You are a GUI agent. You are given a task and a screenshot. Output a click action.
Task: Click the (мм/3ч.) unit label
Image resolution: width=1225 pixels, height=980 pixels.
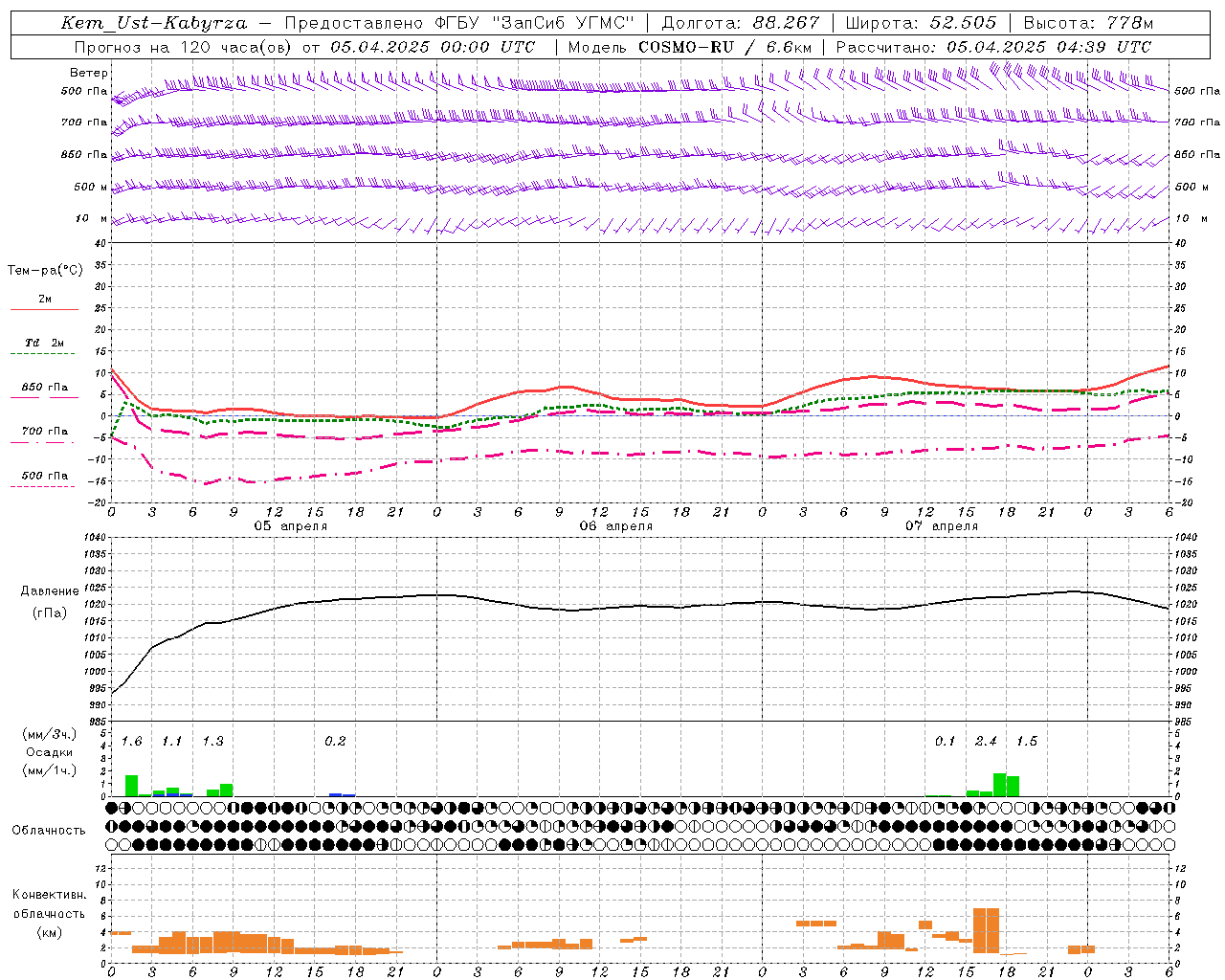click(50, 734)
